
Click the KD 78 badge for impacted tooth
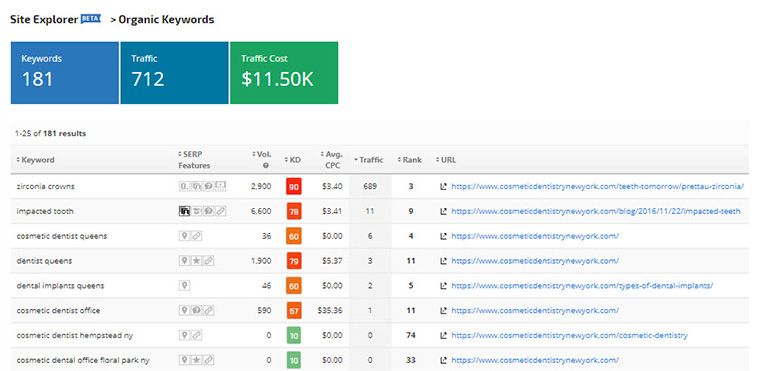tap(294, 211)
